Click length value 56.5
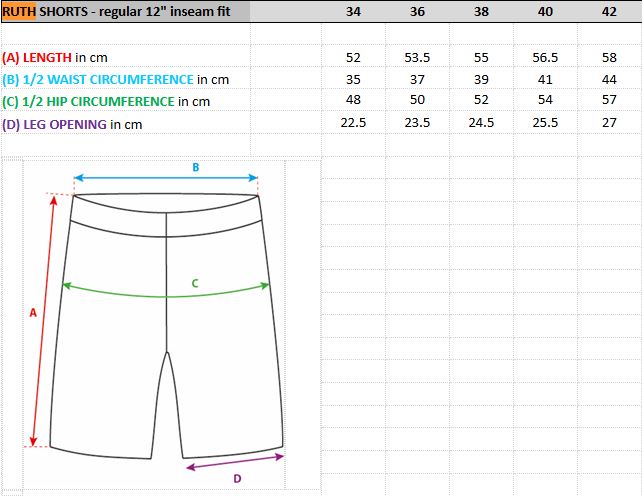642x496 pixels. pyautogui.click(x=545, y=58)
